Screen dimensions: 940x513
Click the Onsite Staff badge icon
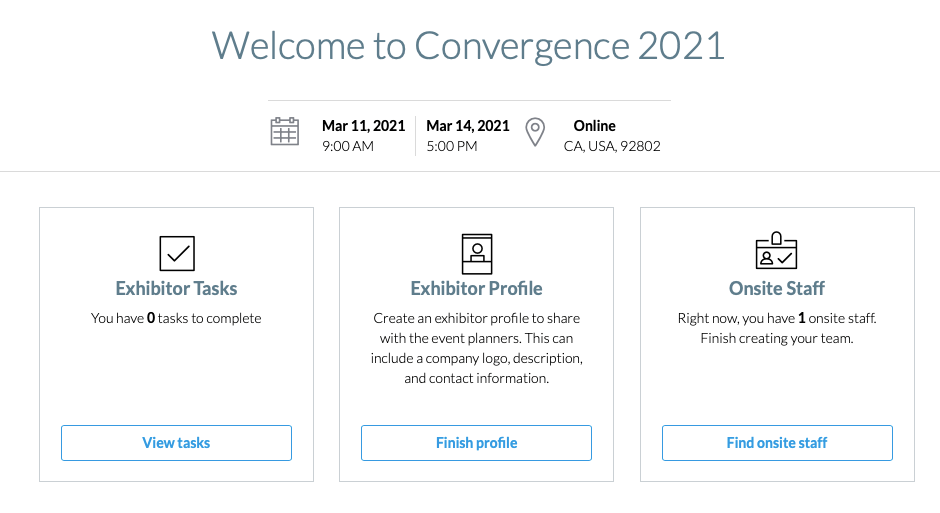776,251
